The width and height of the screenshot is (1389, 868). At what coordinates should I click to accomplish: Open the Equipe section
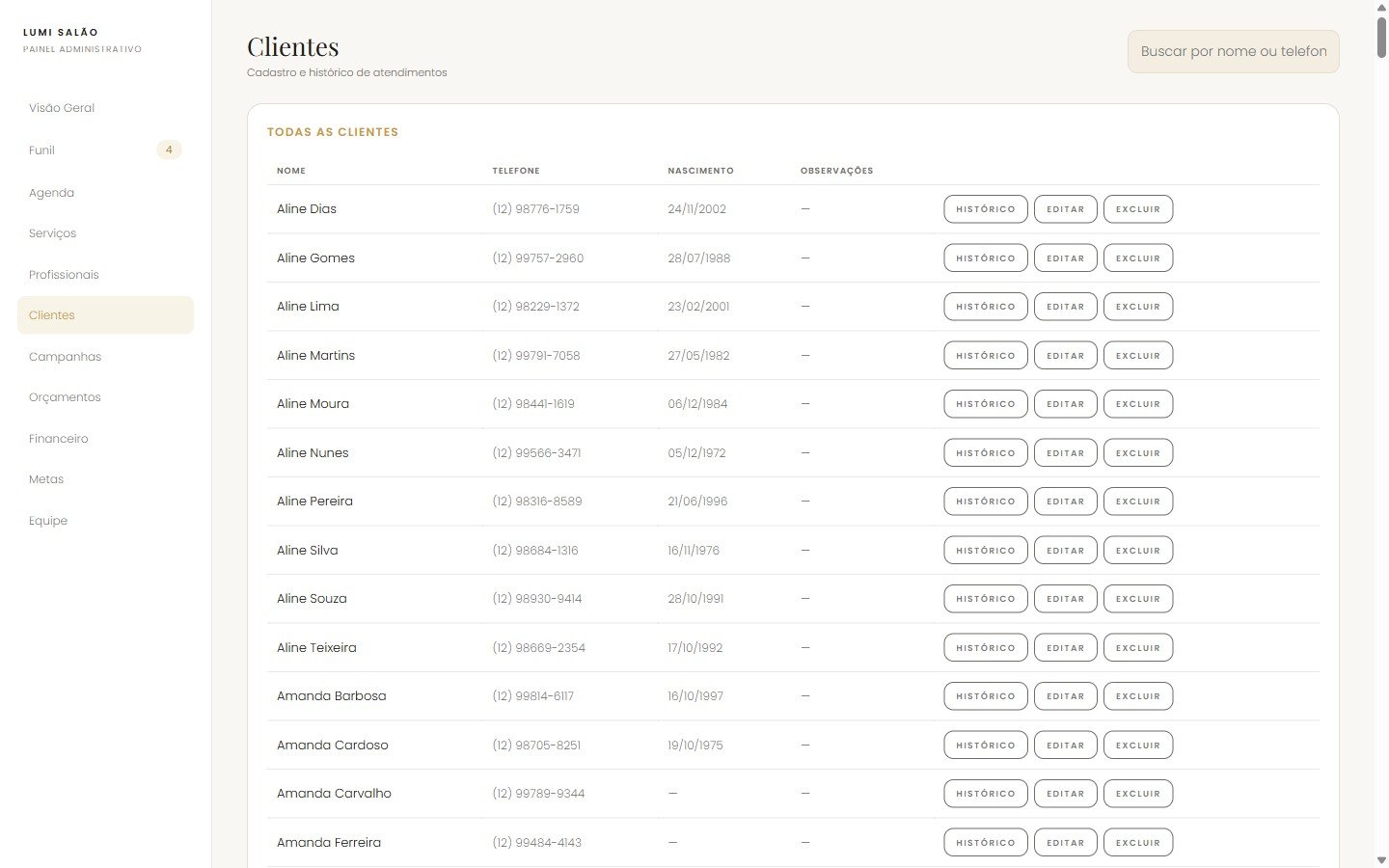[105, 521]
